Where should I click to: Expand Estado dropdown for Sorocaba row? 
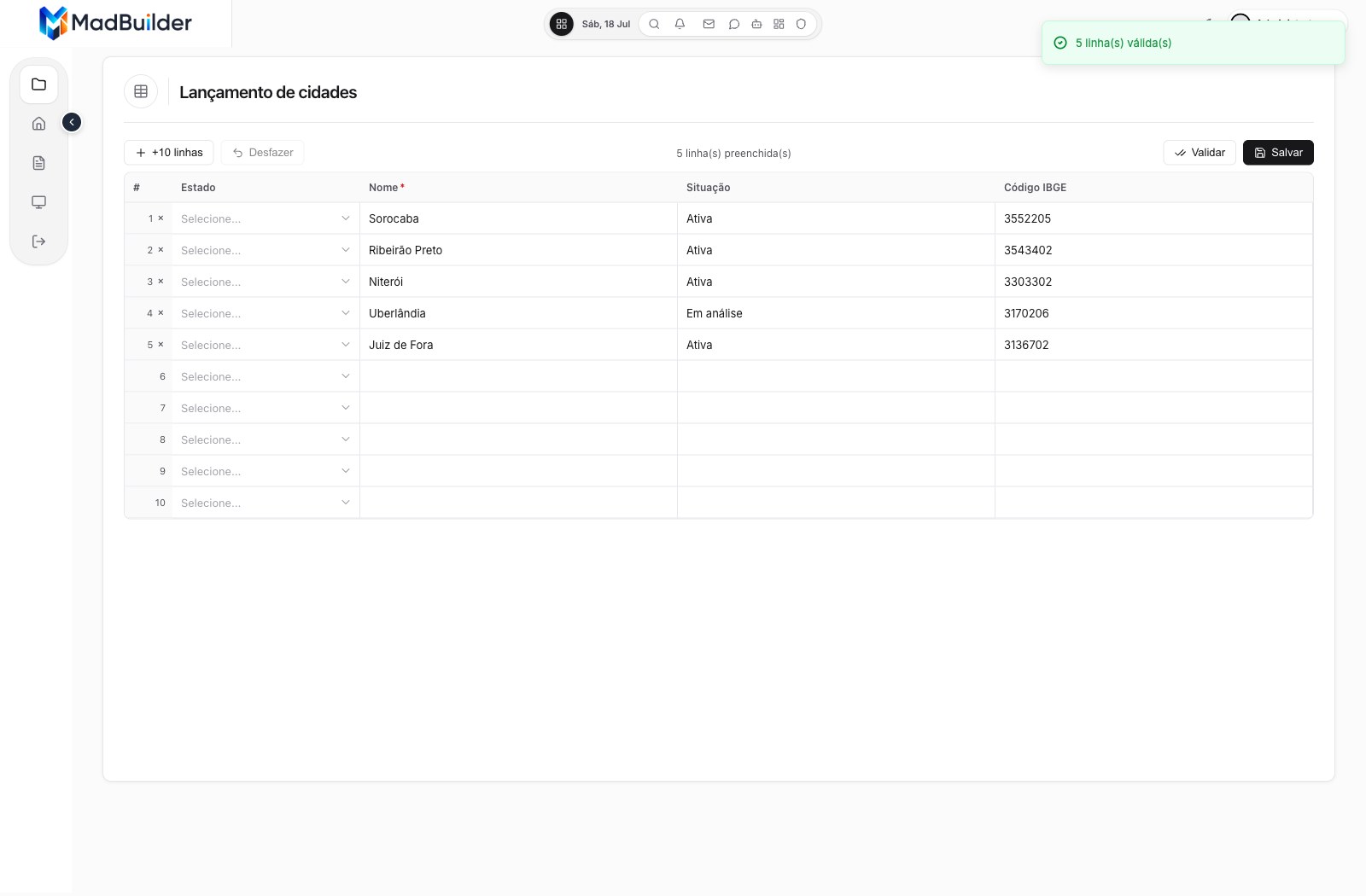tap(266, 218)
